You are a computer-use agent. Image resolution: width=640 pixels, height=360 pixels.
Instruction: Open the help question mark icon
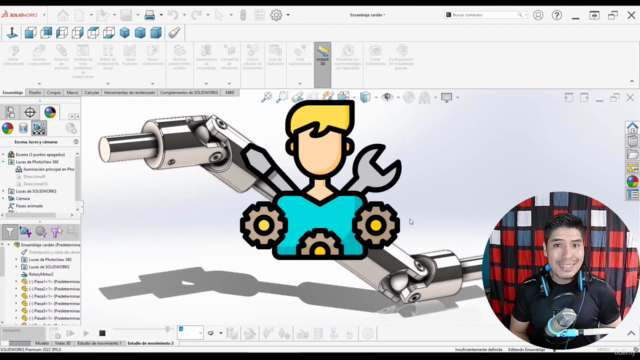pyautogui.click(x=557, y=15)
